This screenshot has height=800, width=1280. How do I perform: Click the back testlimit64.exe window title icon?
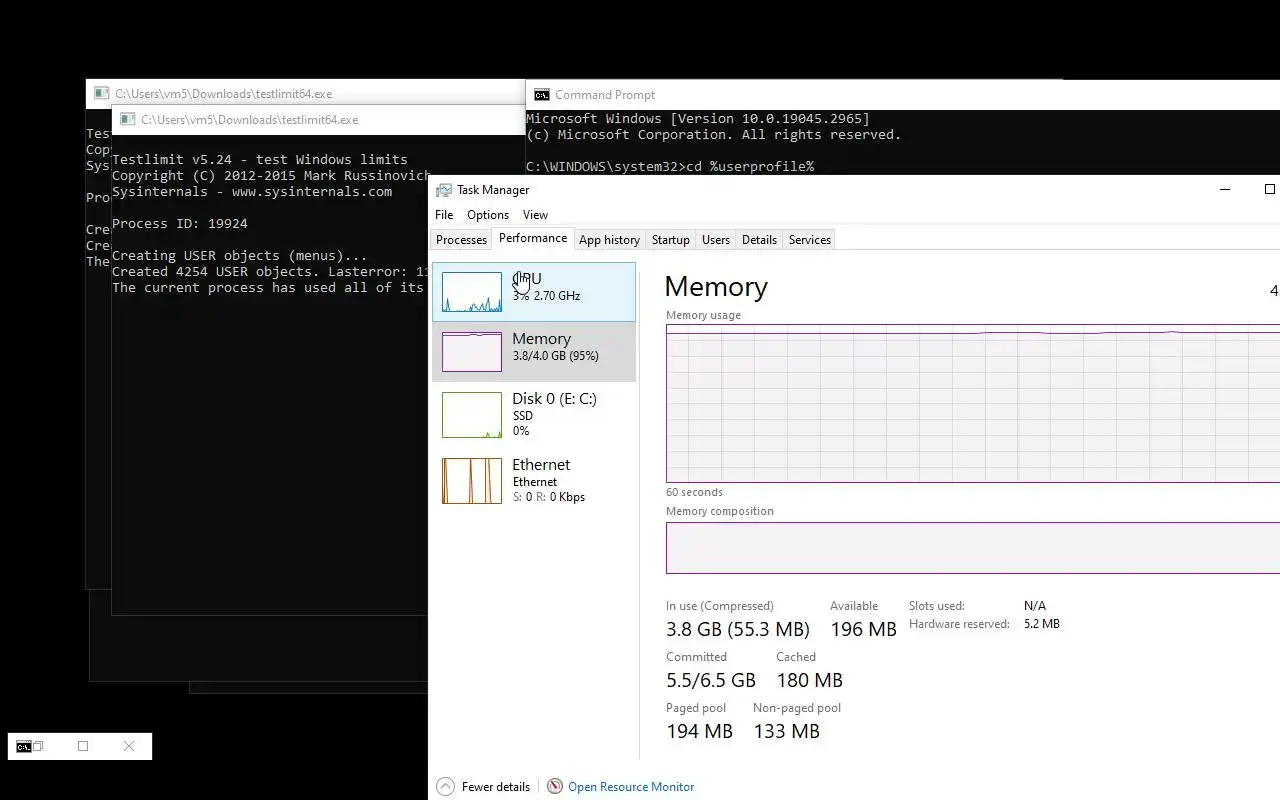point(101,94)
